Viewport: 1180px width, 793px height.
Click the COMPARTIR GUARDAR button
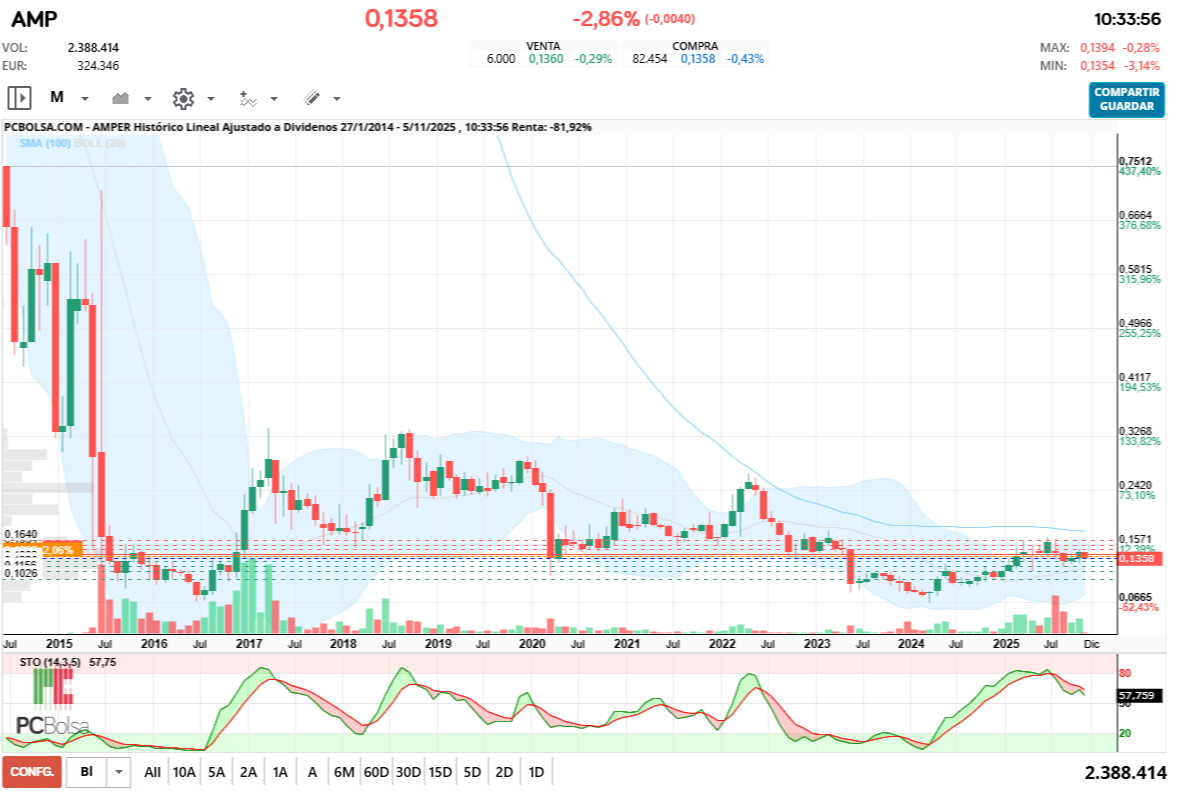[1127, 99]
